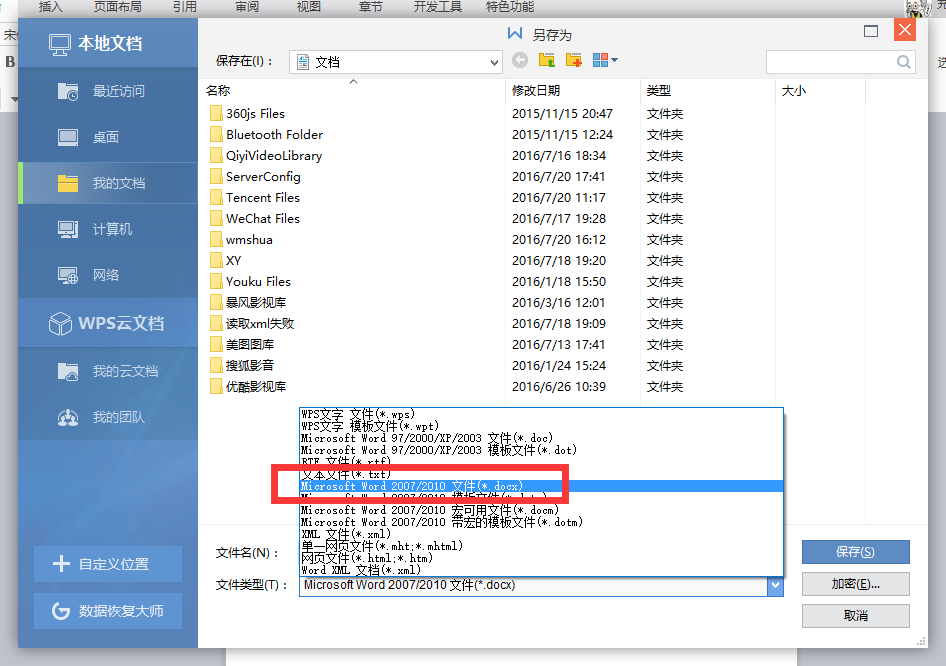This screenshot has height=666, width=946.
Task: Select 桌面 in the sidebar
Action: (108, 137)
